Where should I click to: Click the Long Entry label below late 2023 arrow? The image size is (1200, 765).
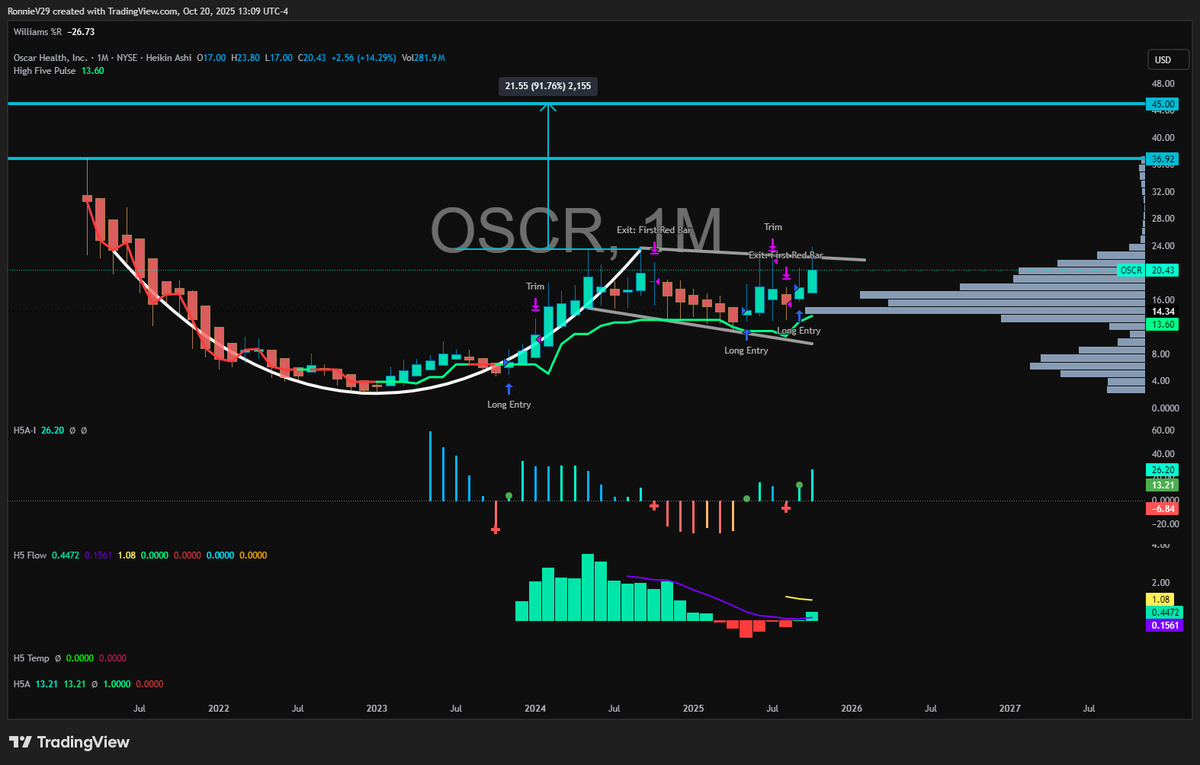click(509, 404)
